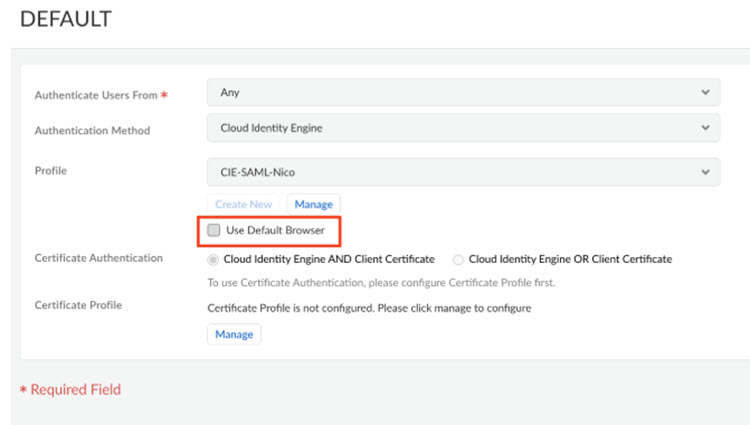The width and height of the screenshot is (750, 425).
Task: Click the Required Field note at bottom
Action: pyautogui.click(x=75, y=389)
